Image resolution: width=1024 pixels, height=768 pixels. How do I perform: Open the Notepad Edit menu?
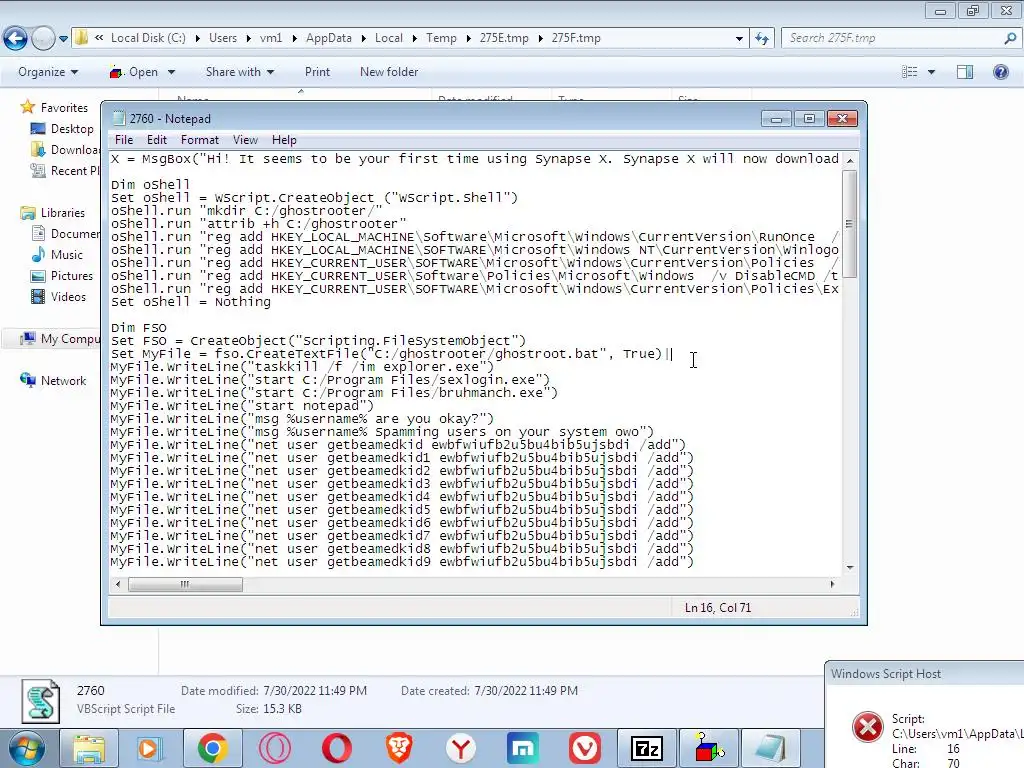pos(156,140)
